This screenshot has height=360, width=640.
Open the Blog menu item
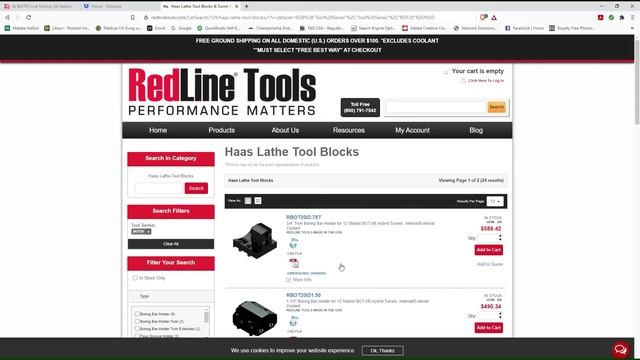tap(476, 130)
